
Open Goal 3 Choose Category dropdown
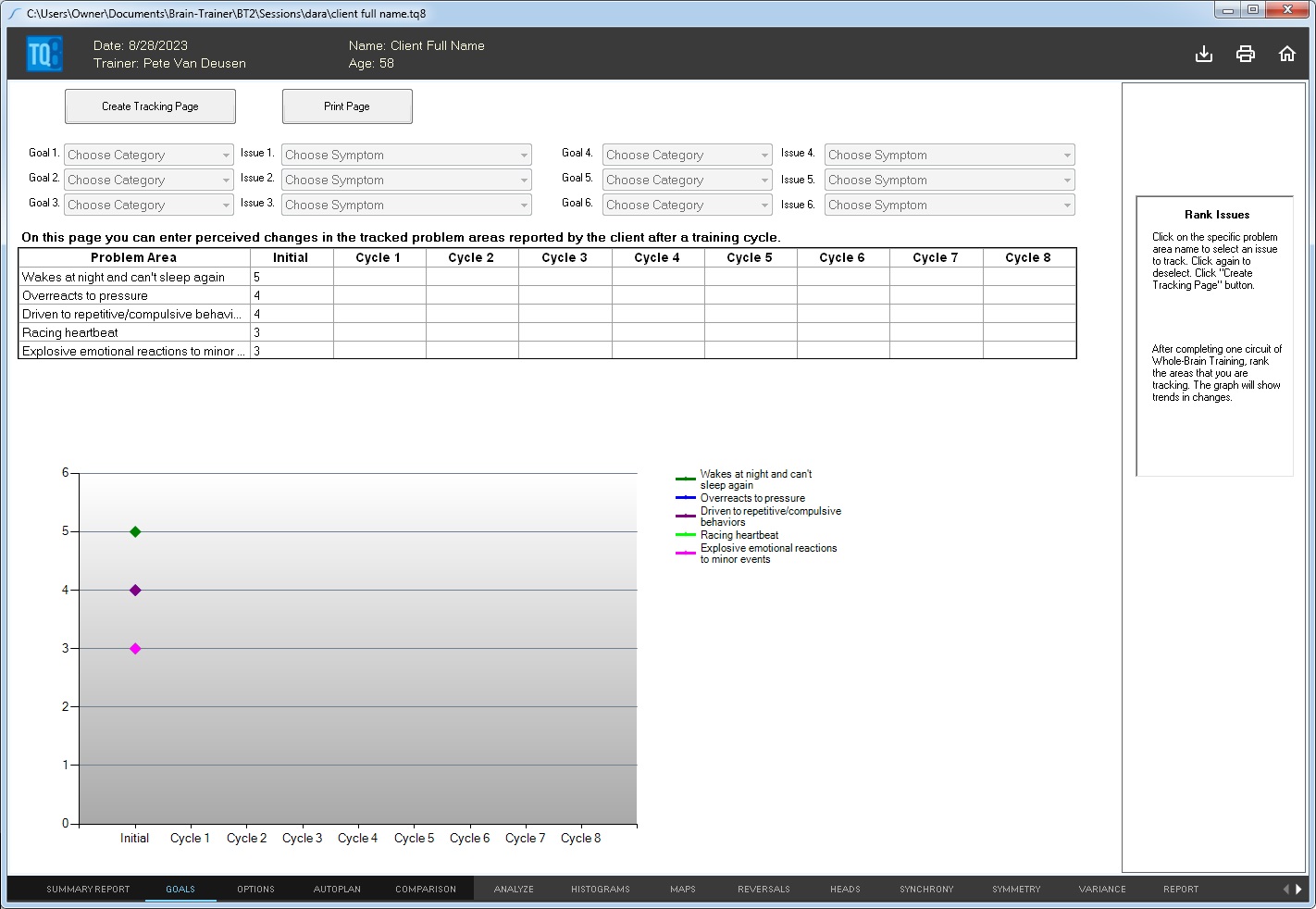pos(149,205)
